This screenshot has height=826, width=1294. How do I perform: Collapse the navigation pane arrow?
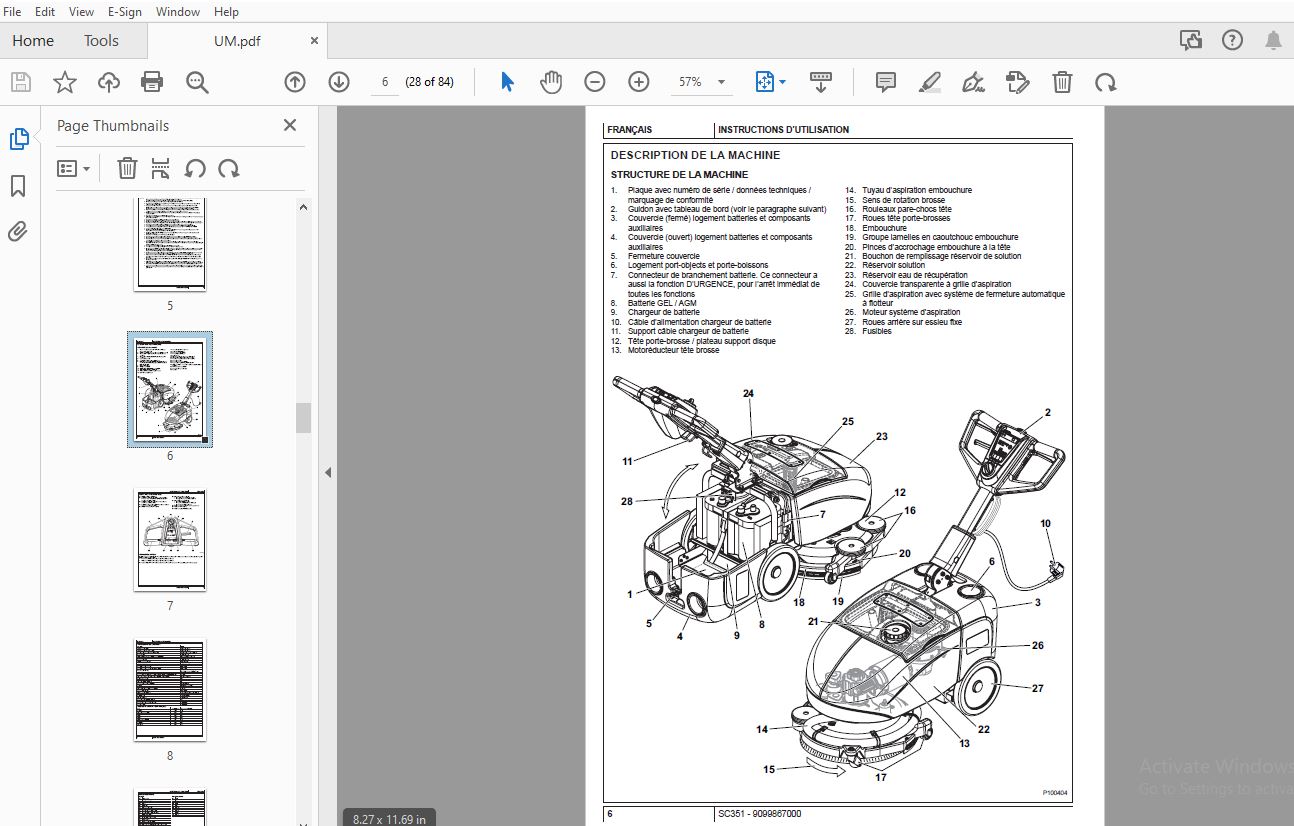tap(328, 473)
